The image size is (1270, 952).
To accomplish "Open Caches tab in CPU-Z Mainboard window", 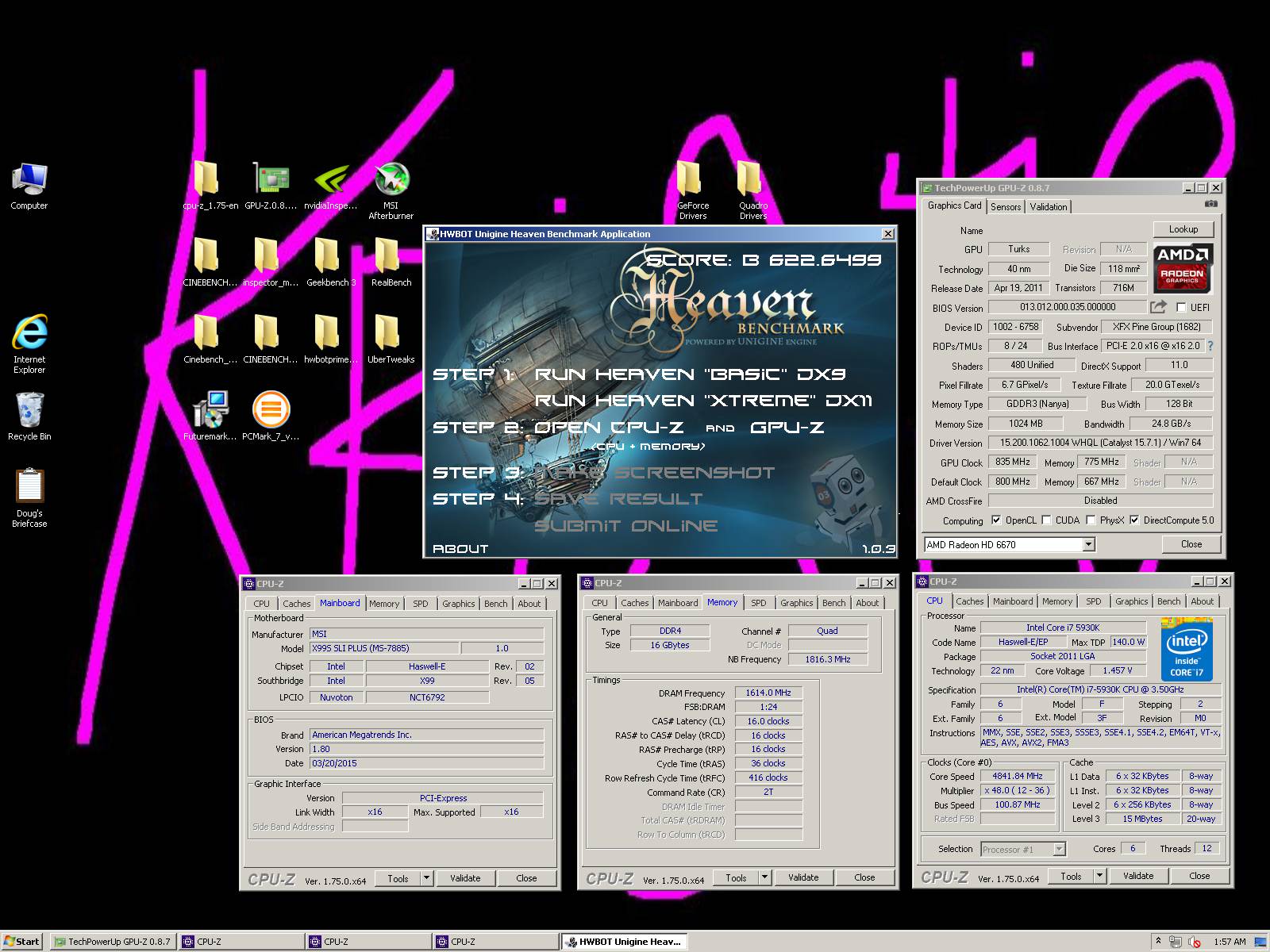I will pos(297,604).
